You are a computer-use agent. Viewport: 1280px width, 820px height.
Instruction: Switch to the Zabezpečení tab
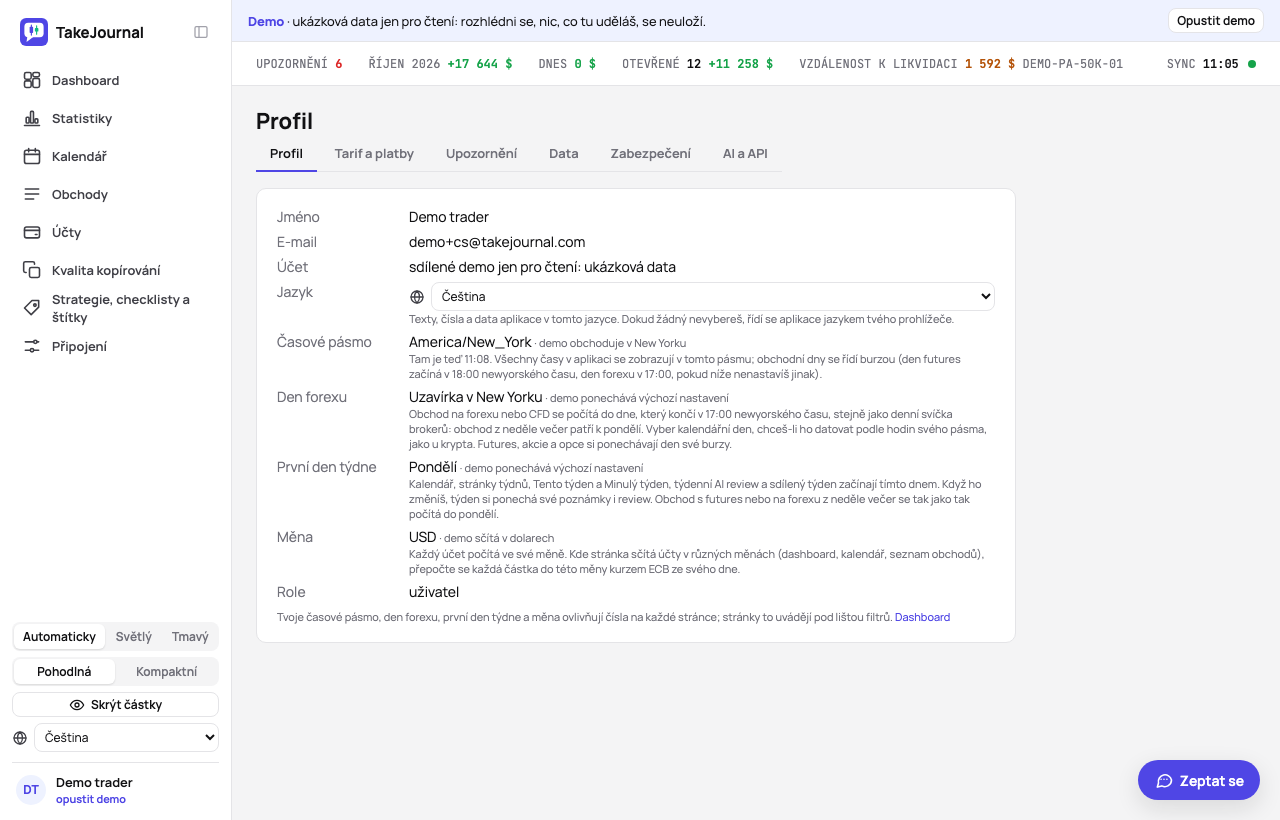[x=651, y=154]
